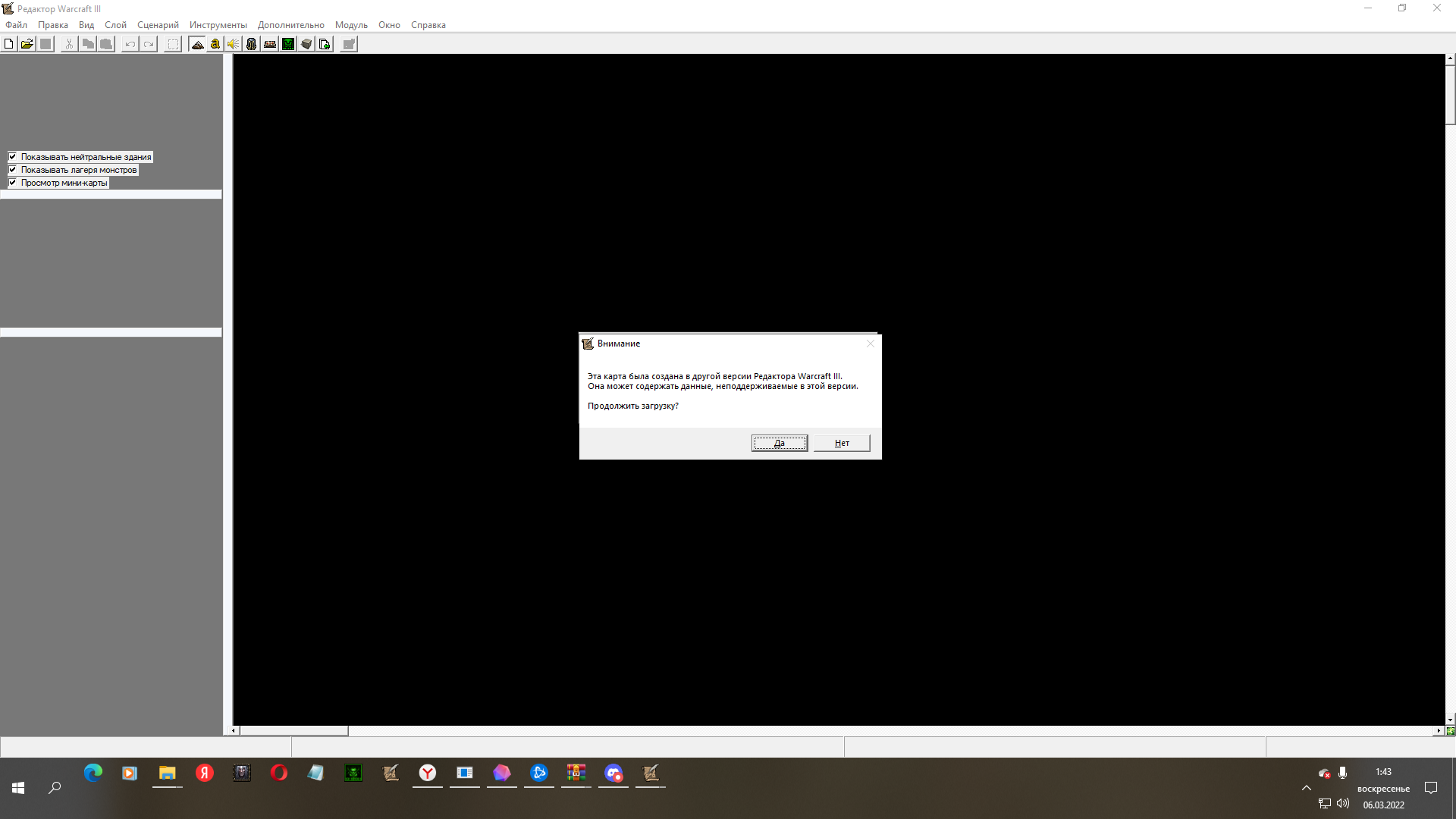Expand the system tray hidden icons chevron

pos(1307,788)
